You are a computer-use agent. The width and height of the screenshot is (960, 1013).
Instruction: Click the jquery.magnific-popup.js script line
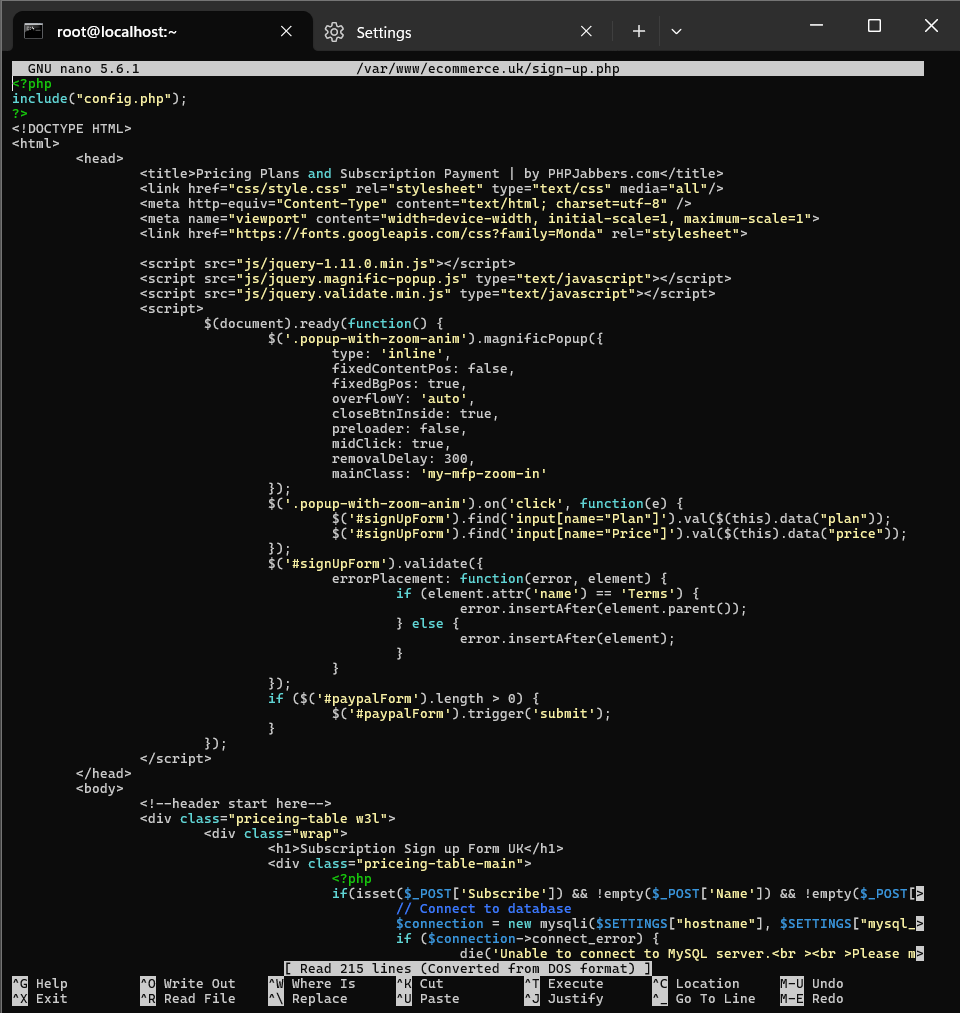pyautogui.click(x=435, y=278)
